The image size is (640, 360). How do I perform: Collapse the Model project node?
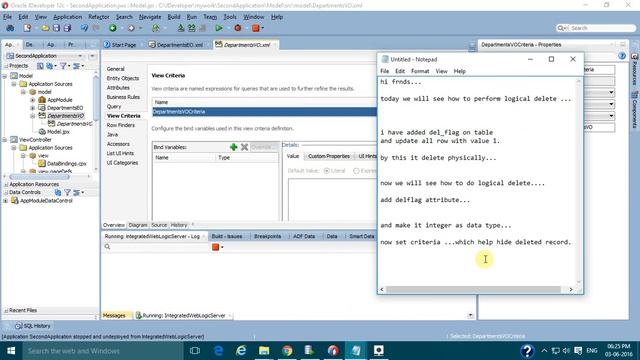pos(5,76)
